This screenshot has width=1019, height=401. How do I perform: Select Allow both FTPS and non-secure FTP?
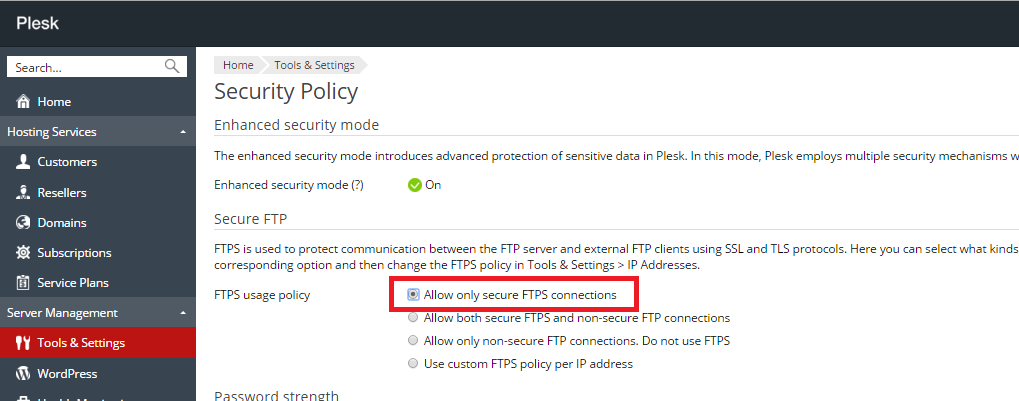(x=413, y=318)
